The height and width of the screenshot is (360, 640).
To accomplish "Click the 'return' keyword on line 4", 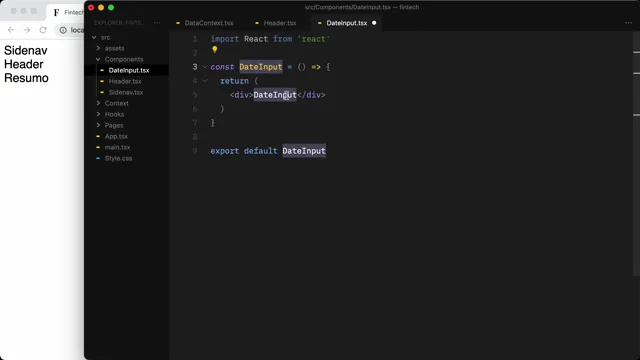I will (x=234, y=81).
